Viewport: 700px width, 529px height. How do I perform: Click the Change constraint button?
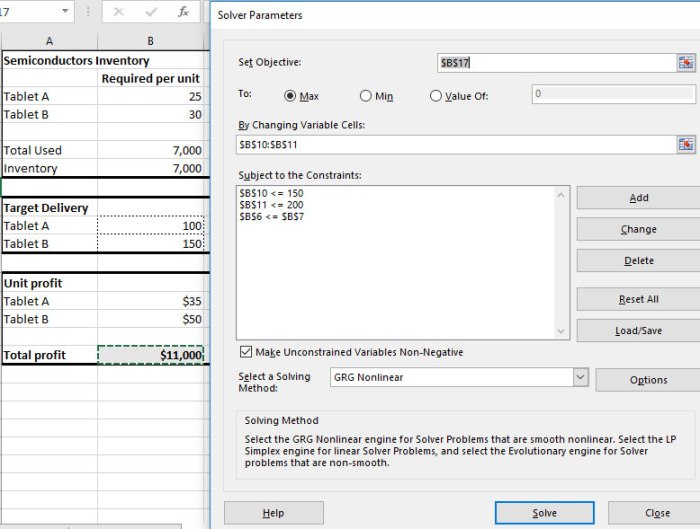click(639, 229)
